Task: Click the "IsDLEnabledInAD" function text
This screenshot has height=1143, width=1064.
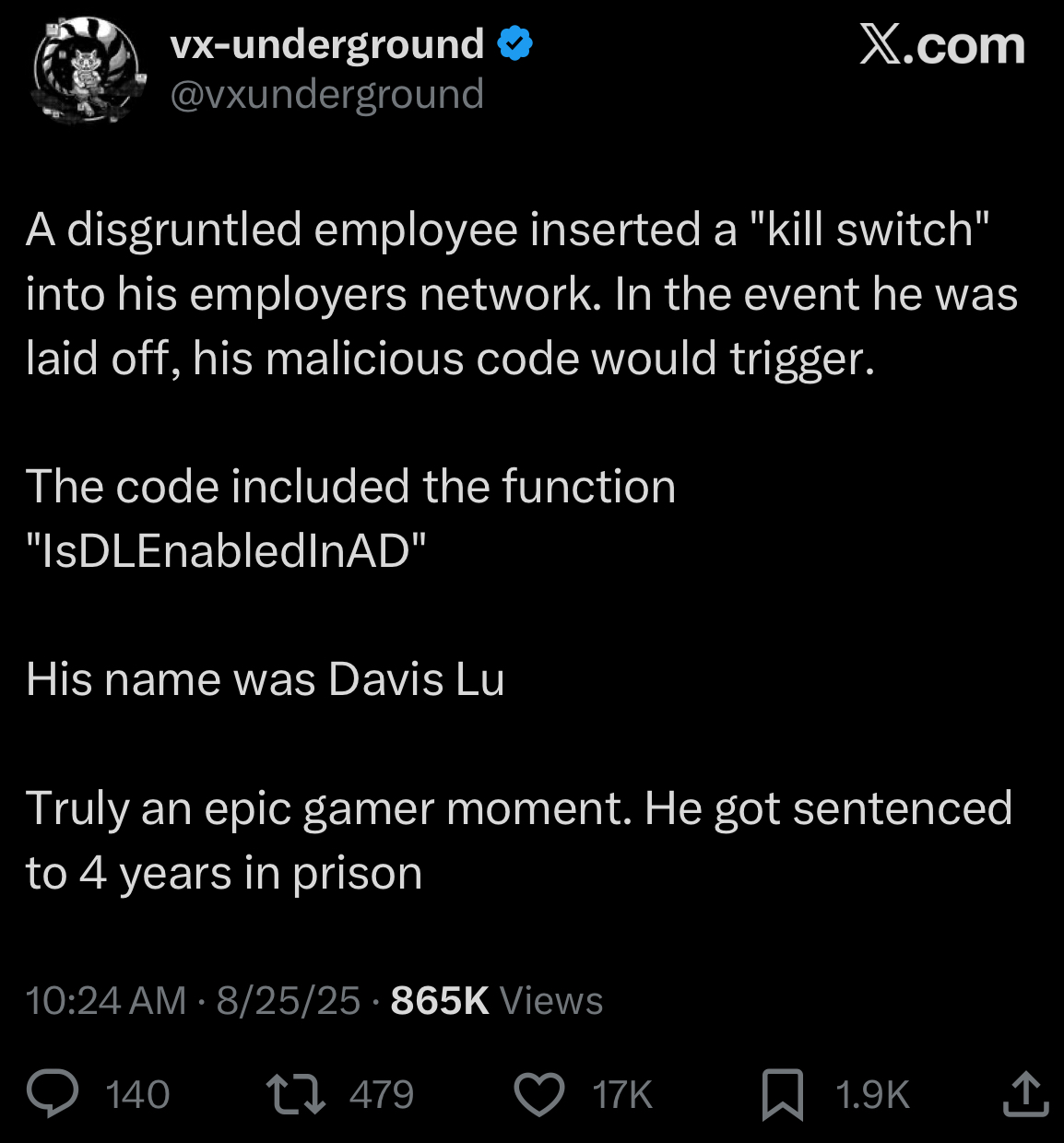Action: [x=226, y=551]
